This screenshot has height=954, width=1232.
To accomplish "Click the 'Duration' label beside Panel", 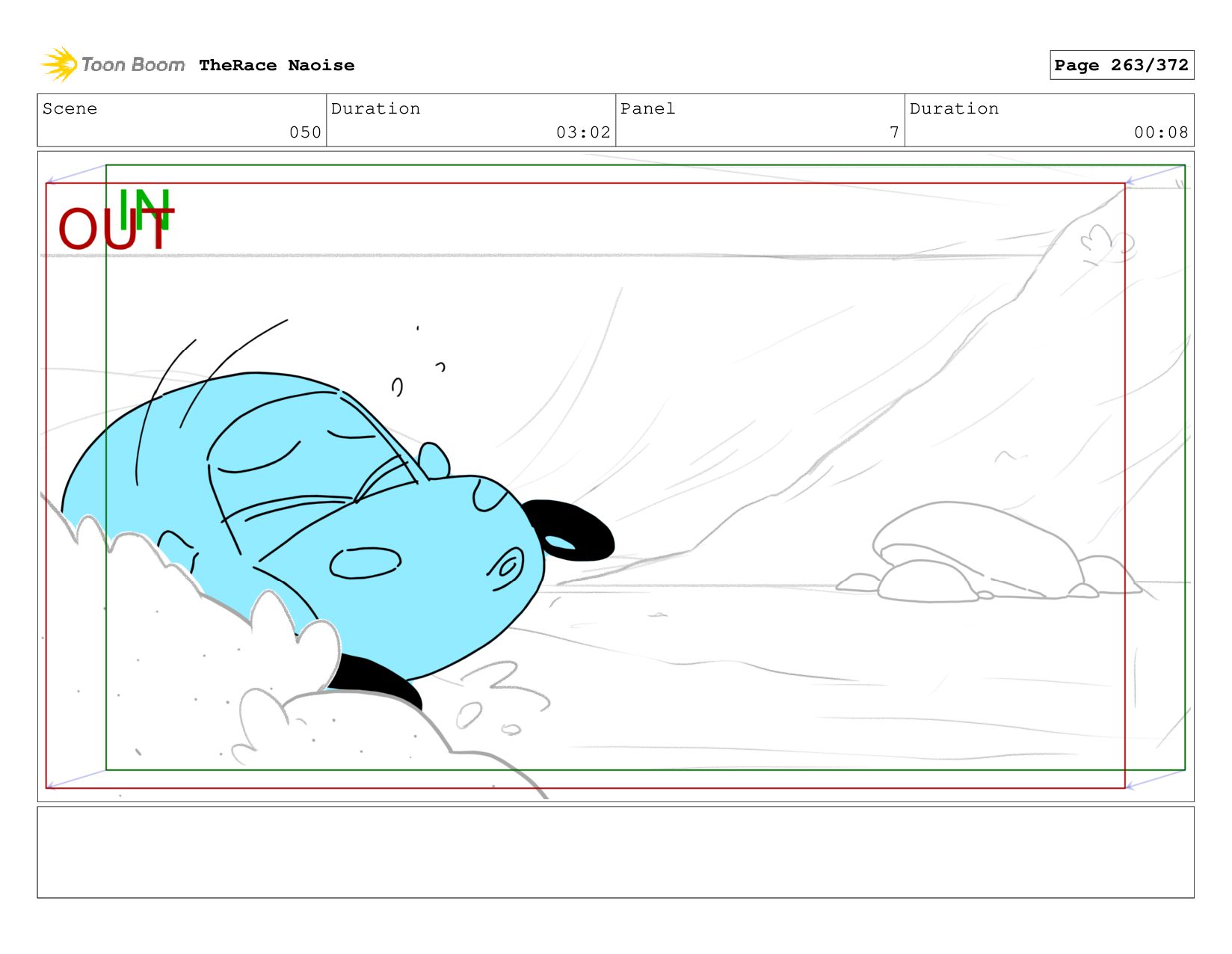I will pyautogui.click(x=954, y=108).
